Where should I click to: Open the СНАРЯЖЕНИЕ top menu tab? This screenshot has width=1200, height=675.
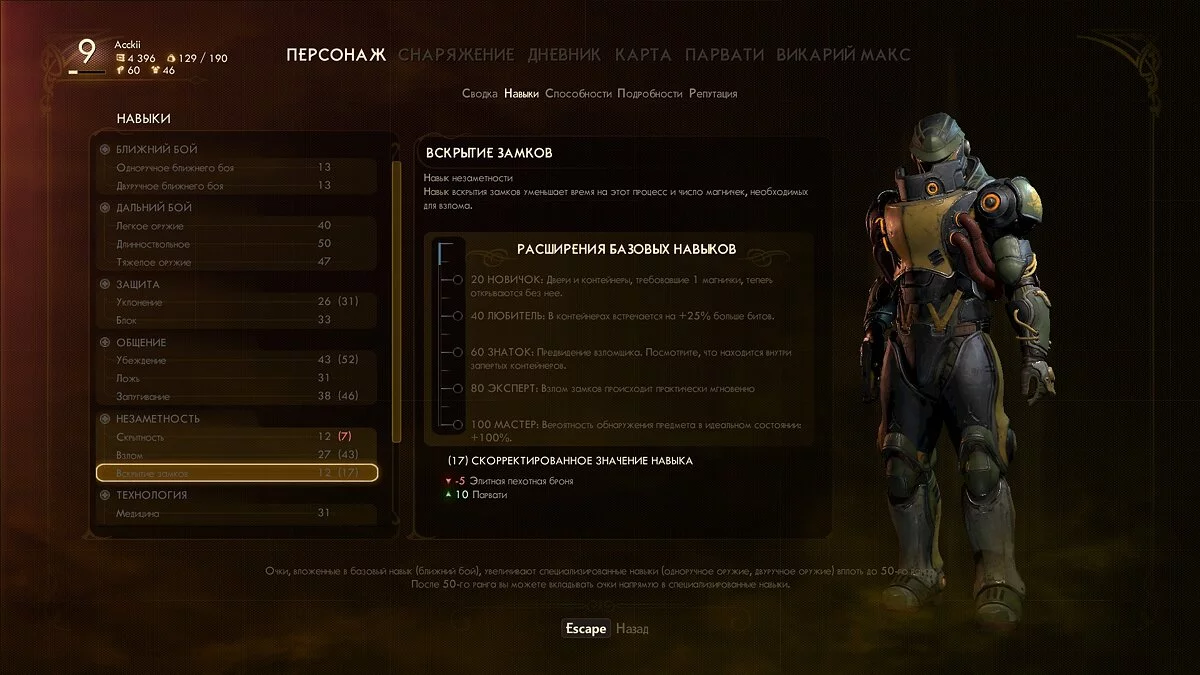(456, 54)
